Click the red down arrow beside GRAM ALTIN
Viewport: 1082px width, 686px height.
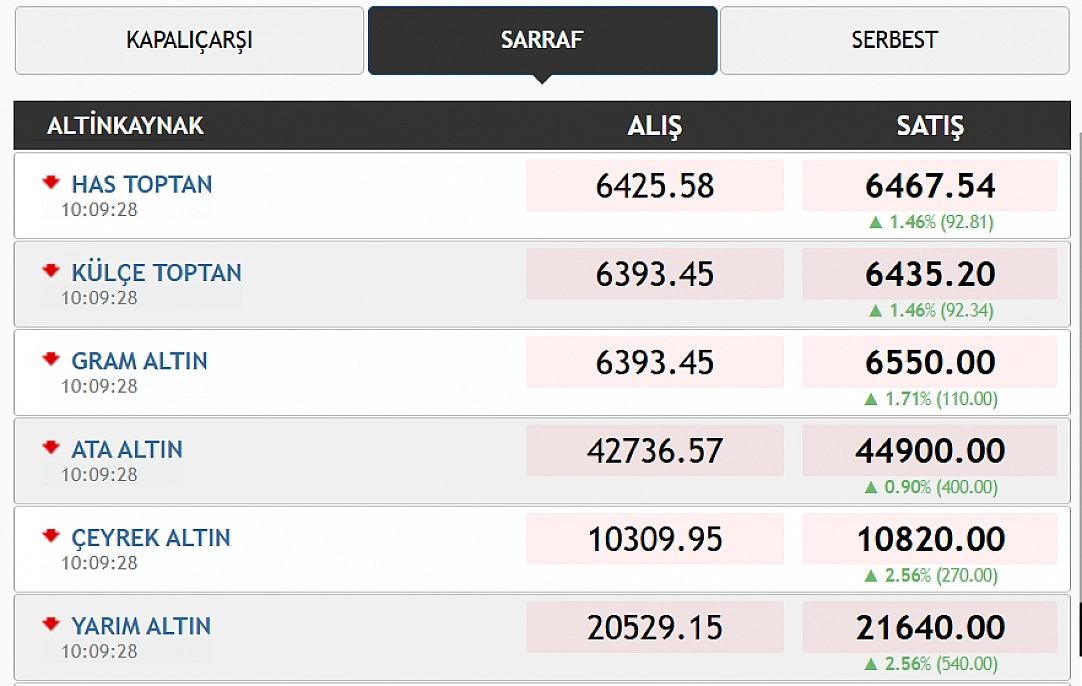pyautogui.click(x=51, y=359)
